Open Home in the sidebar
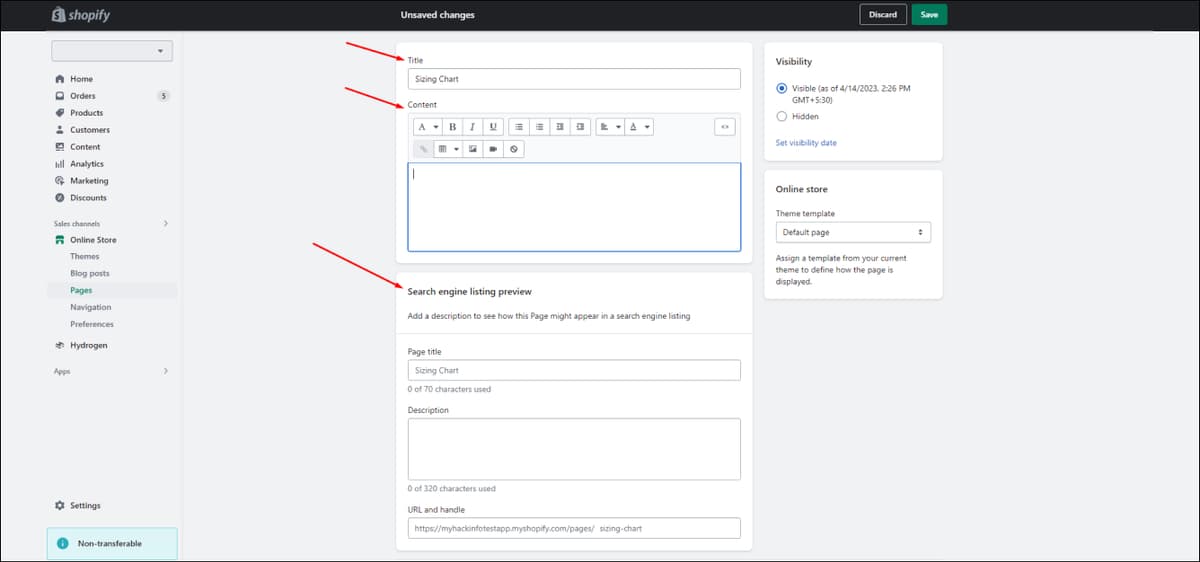This screenshot has height=562, width=1200. (x=81, y=79)
